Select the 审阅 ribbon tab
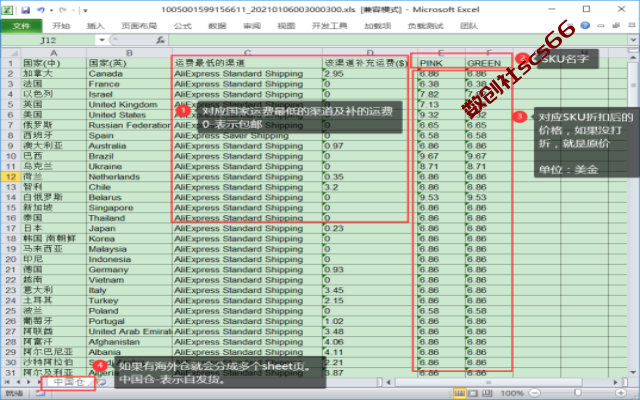 tap(251, 26)
